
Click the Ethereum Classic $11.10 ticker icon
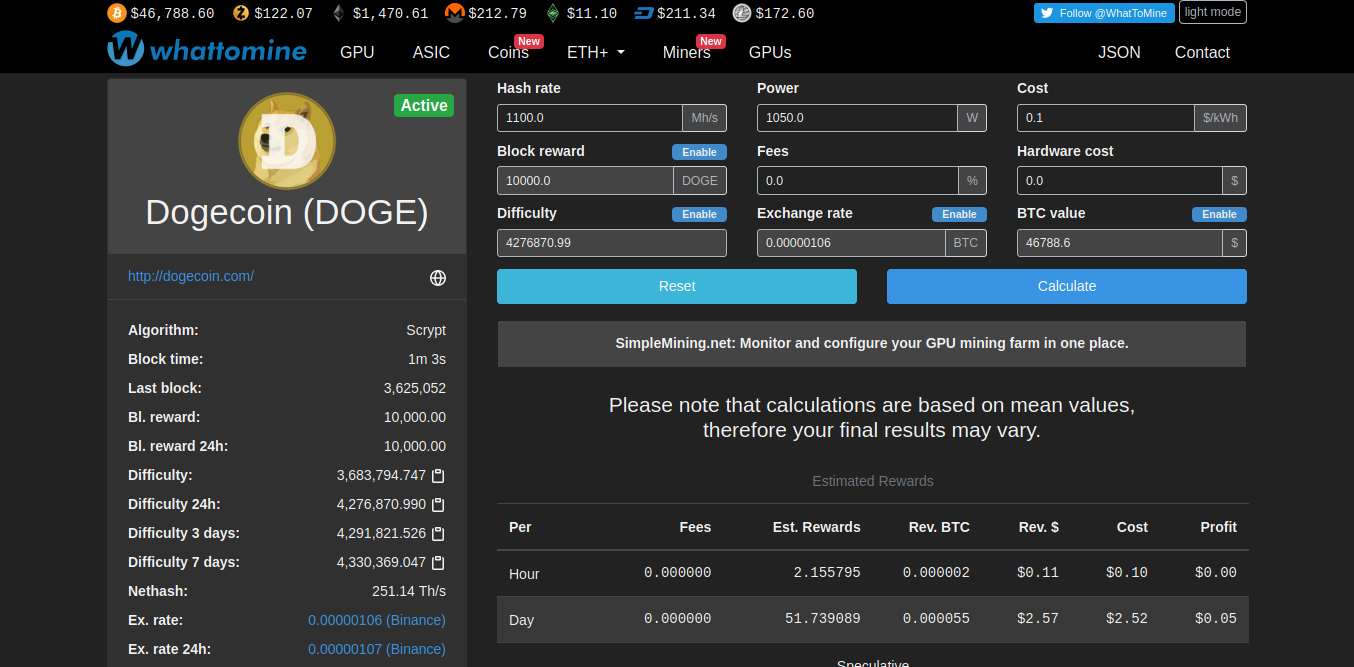[x=553, y=13]
